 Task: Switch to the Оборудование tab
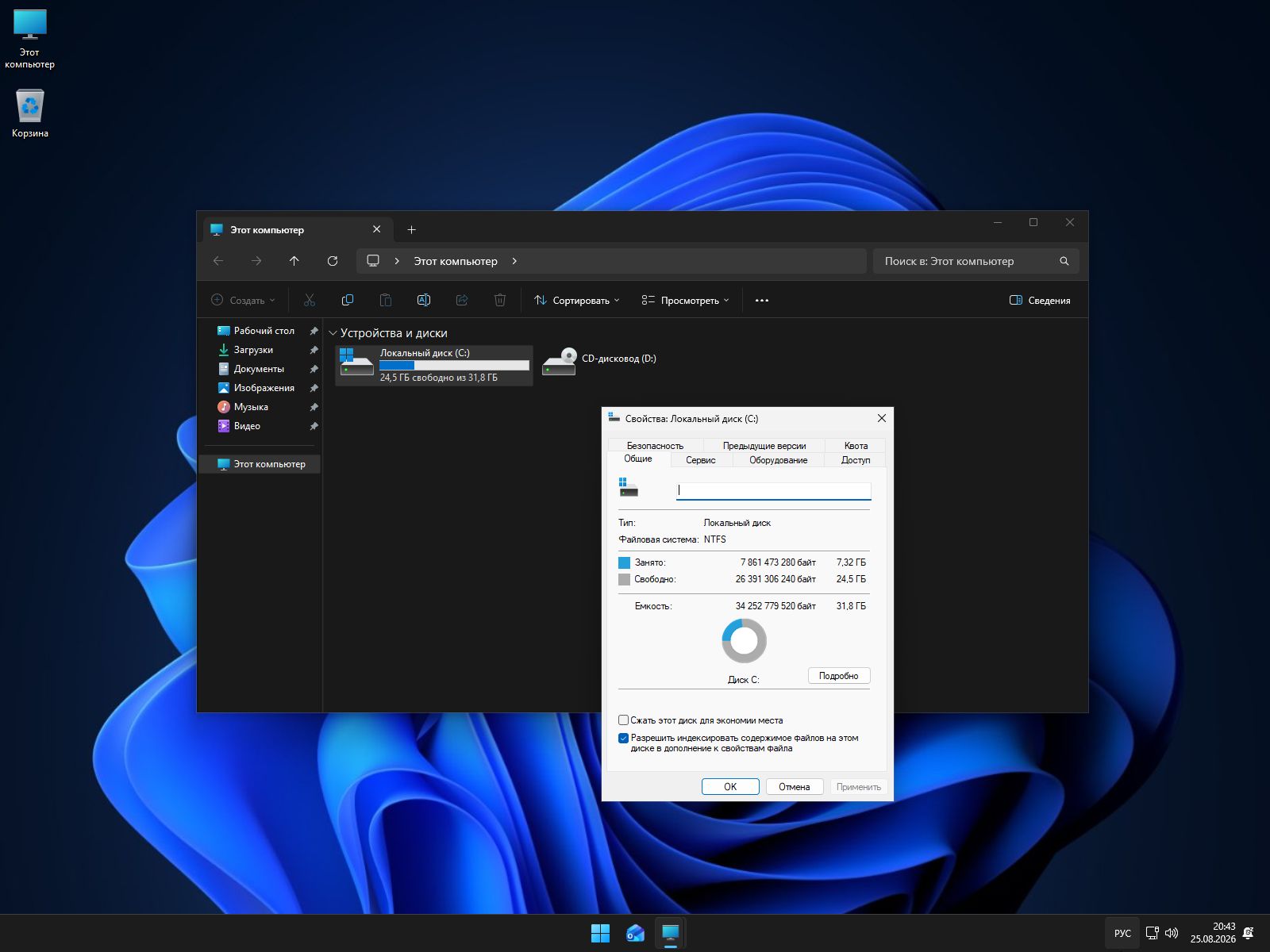(778, 460)
